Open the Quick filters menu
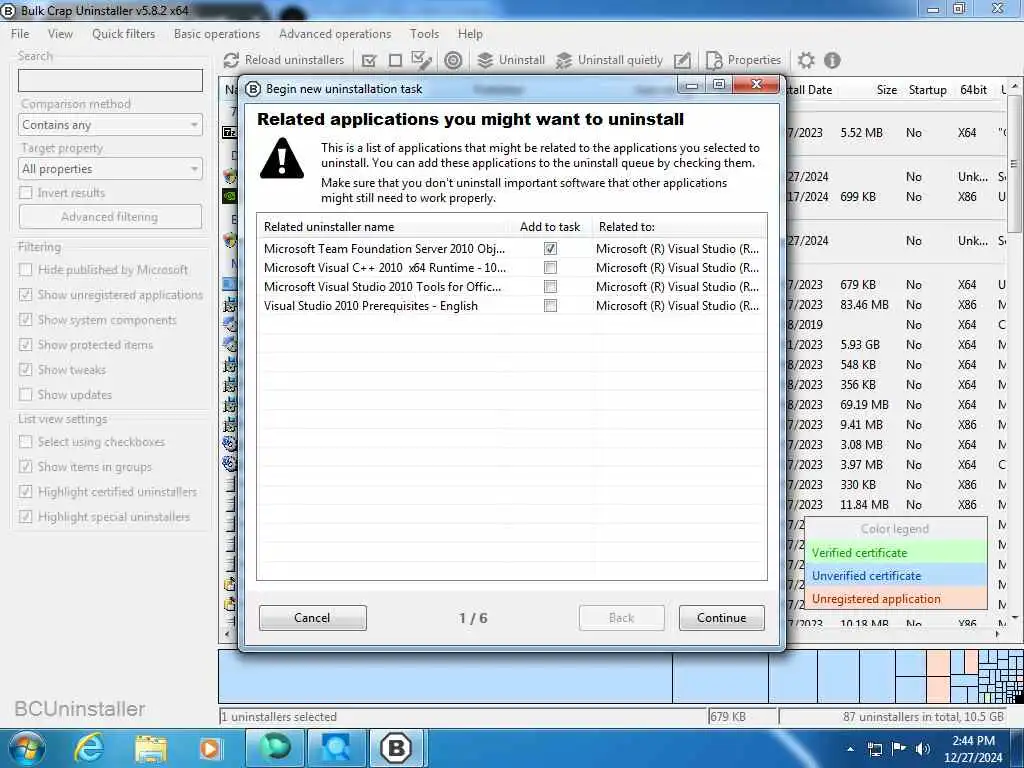1024x768 pixels. [123, 34]
